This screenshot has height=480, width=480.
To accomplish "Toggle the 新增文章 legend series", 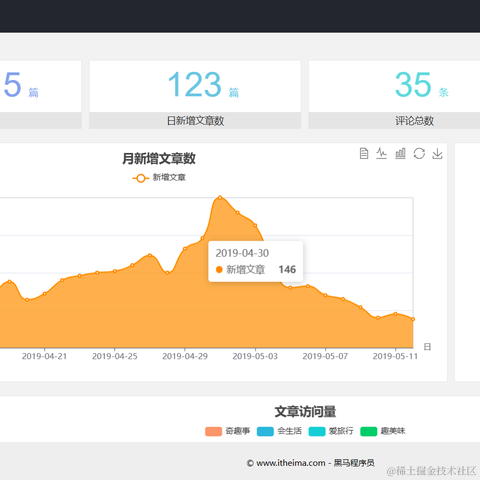I will 159,178.
